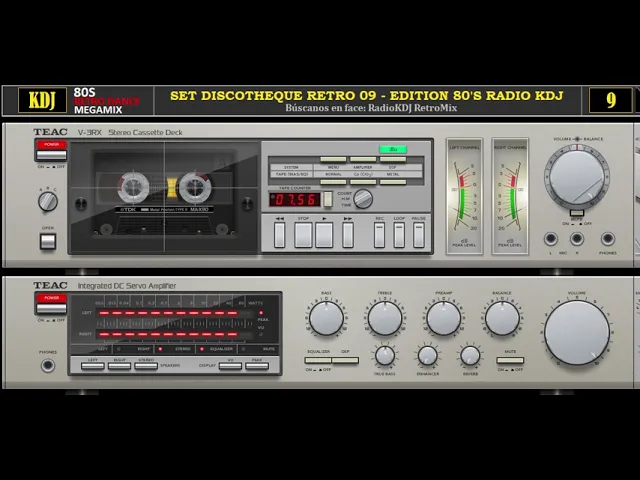Viewport: 640px width, 480px height.
Task: Toggle the deck MUTE switch under volume knob
Action: click(x=577, y=213)
